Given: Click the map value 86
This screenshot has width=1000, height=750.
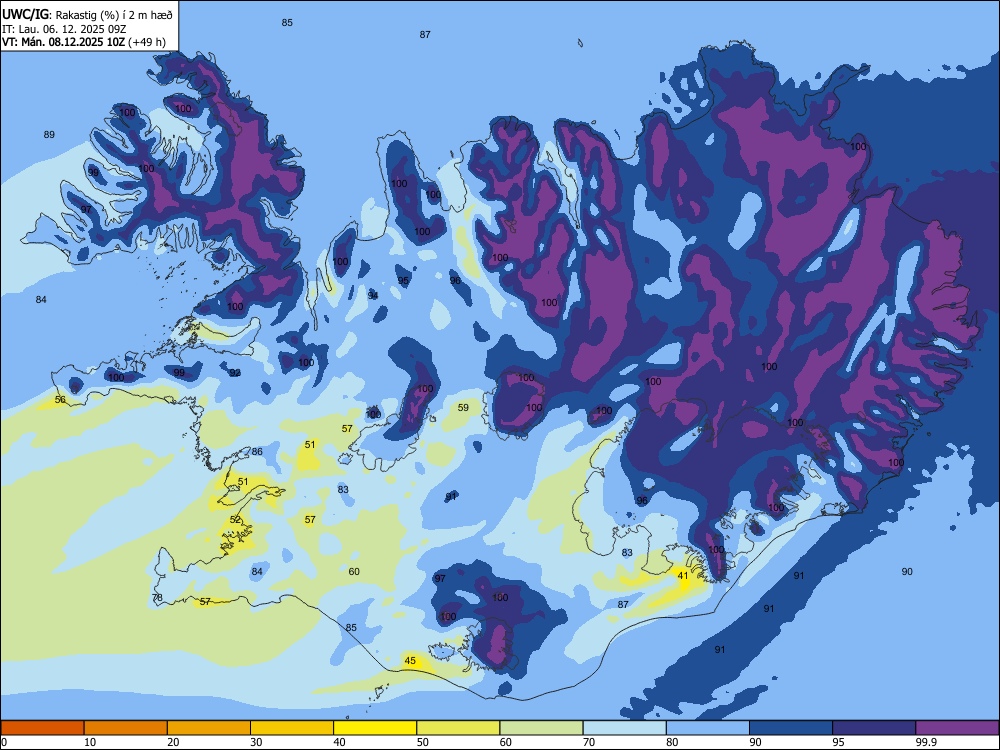Looking at the screenshot, I should click(257, 452).
